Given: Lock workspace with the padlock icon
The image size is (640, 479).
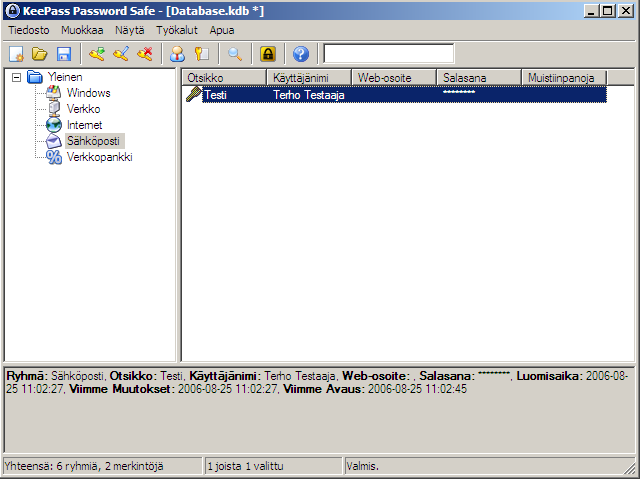Looking at the screenshot, I should 268,54.
